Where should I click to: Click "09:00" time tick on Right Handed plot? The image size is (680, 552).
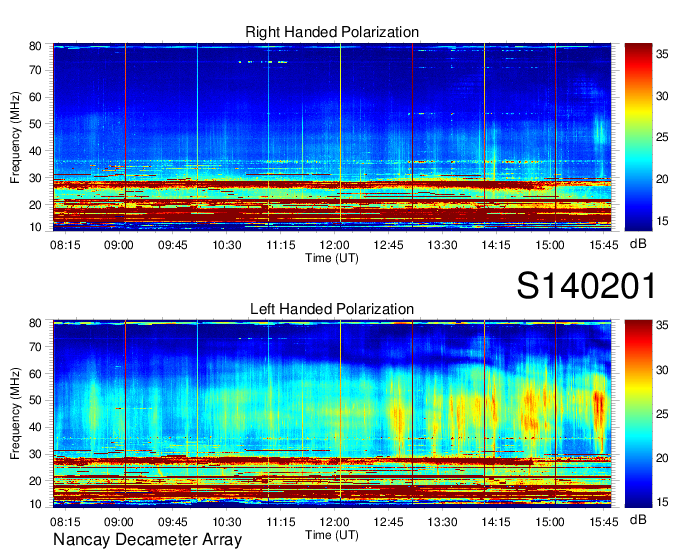click(118, 245)
